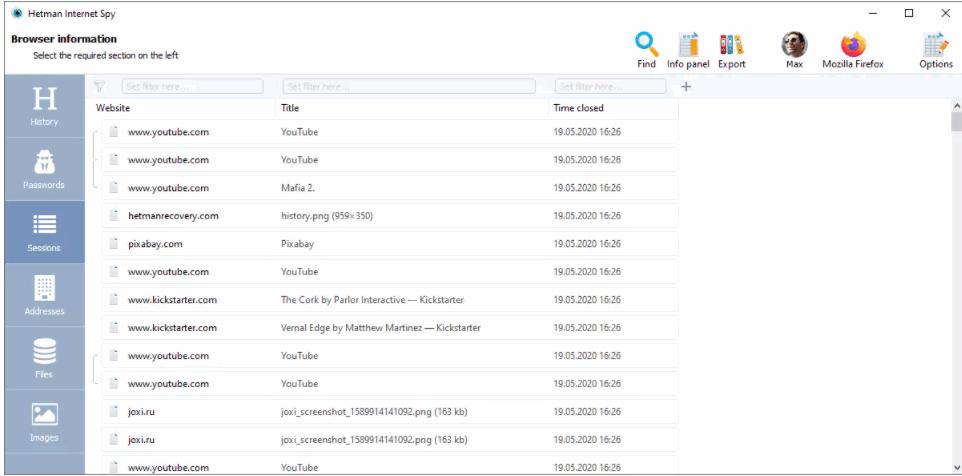
Task: Click the Pixabay title cell
Action: 297,244
